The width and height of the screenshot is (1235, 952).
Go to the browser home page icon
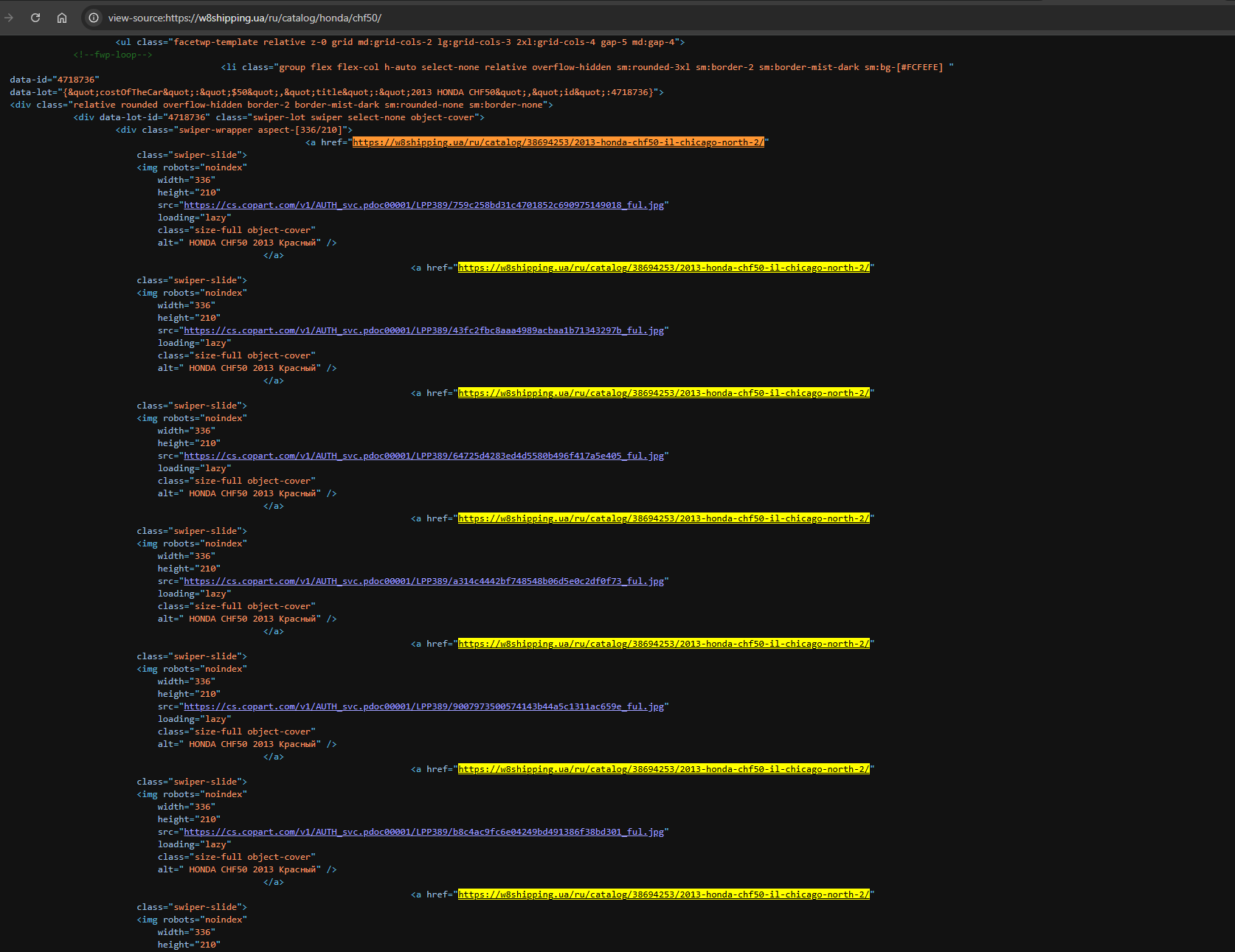click(62, 18)
